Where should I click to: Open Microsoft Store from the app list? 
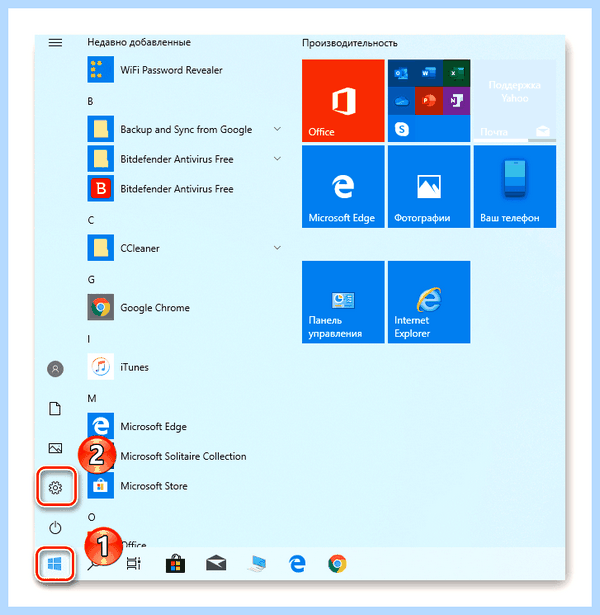138,486
